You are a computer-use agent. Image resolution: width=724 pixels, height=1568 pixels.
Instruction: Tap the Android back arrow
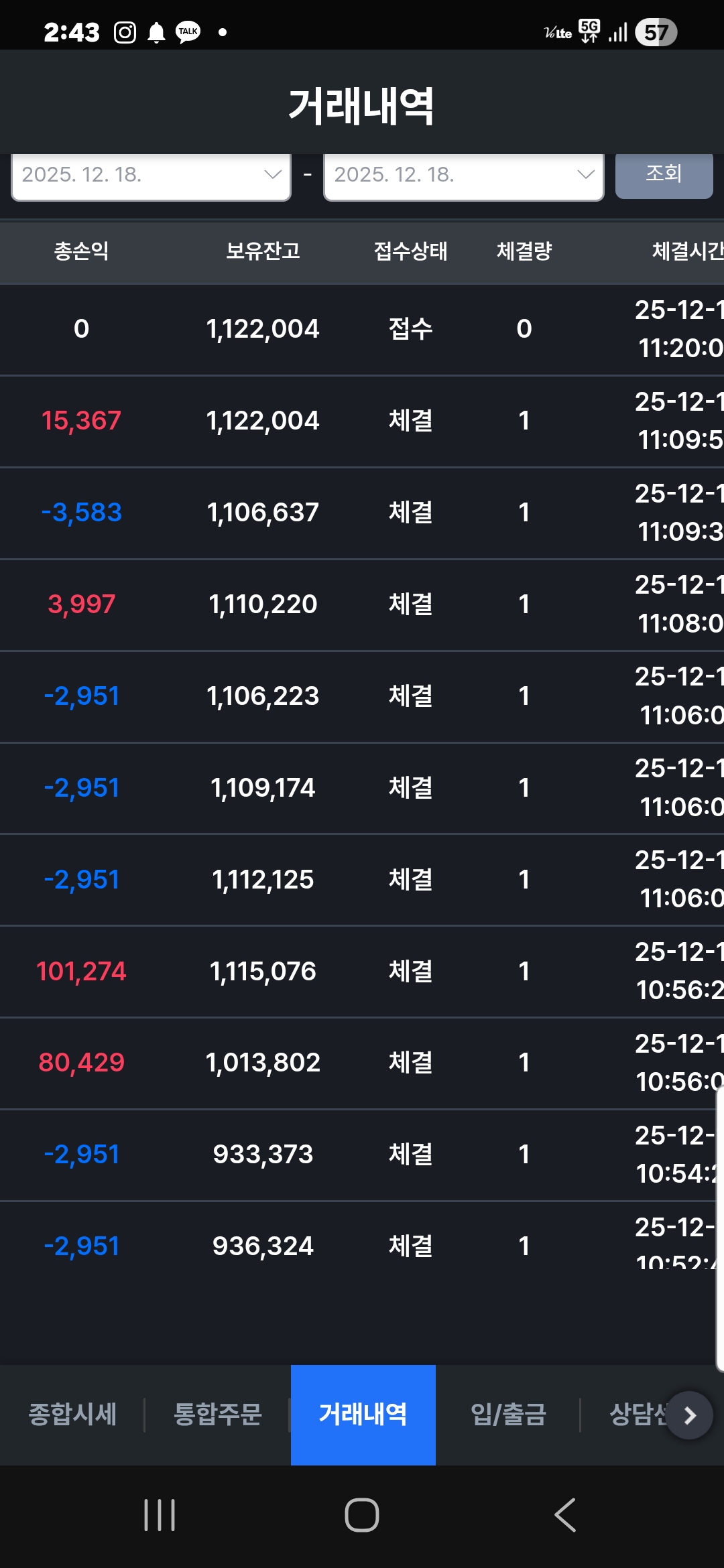(x=564, y=1515)
